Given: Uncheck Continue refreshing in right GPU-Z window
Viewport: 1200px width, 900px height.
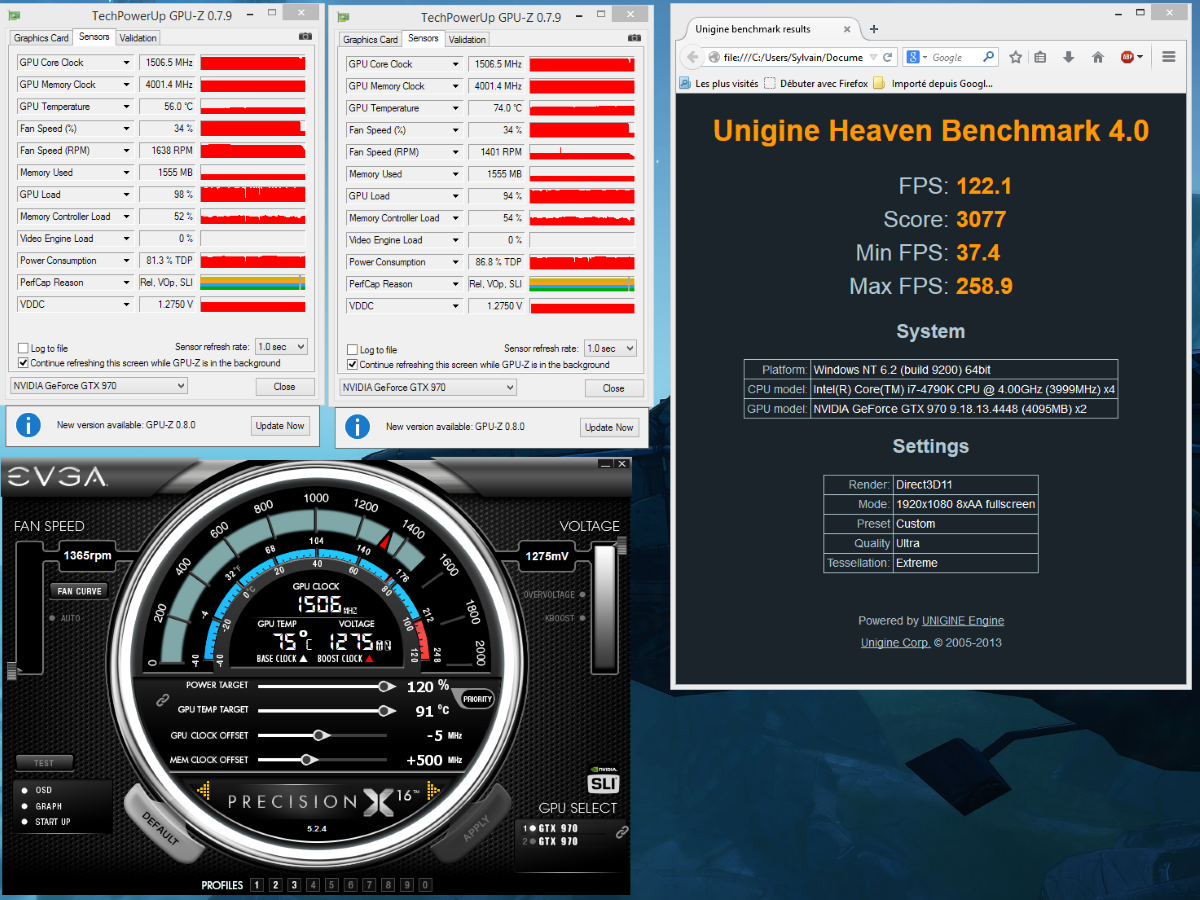Looking at the screenshot, I should pyautogui.click(x=352, y=365).
